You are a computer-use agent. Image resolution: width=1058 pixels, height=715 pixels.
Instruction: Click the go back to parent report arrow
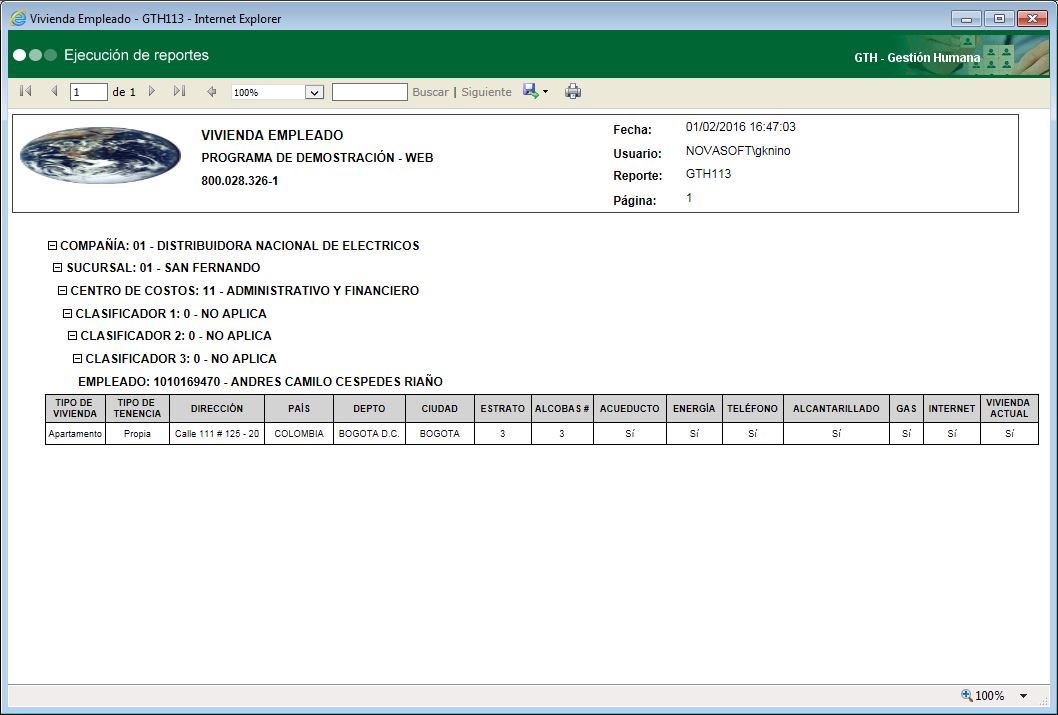click(x=211, y=91)
